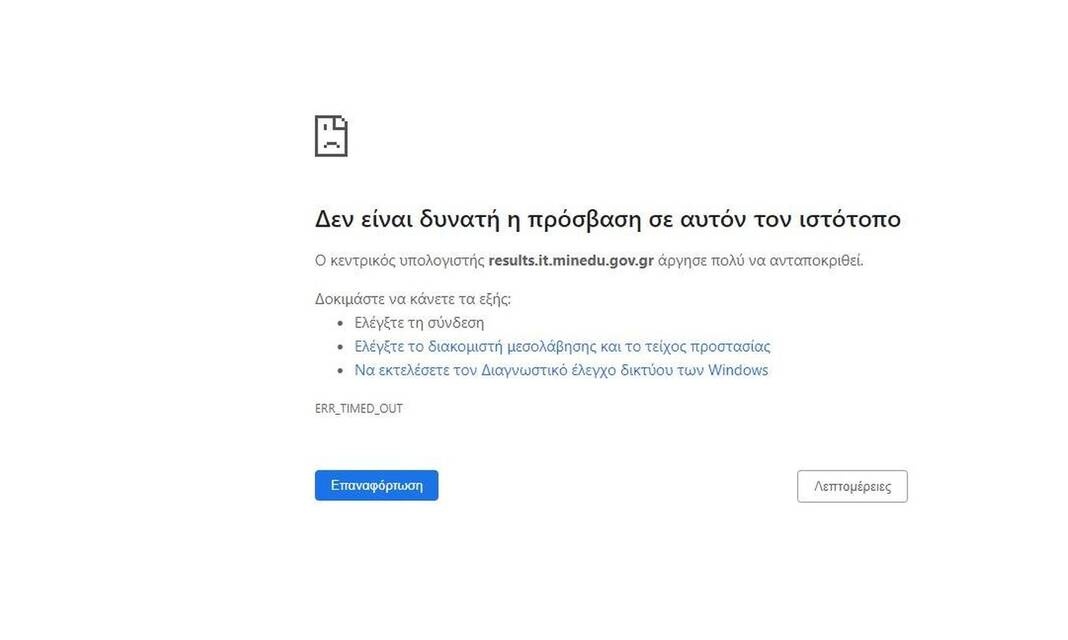Select the ERR_TIMED_OUT error code text
The image size is (1068, 640).
click(359, 409)
